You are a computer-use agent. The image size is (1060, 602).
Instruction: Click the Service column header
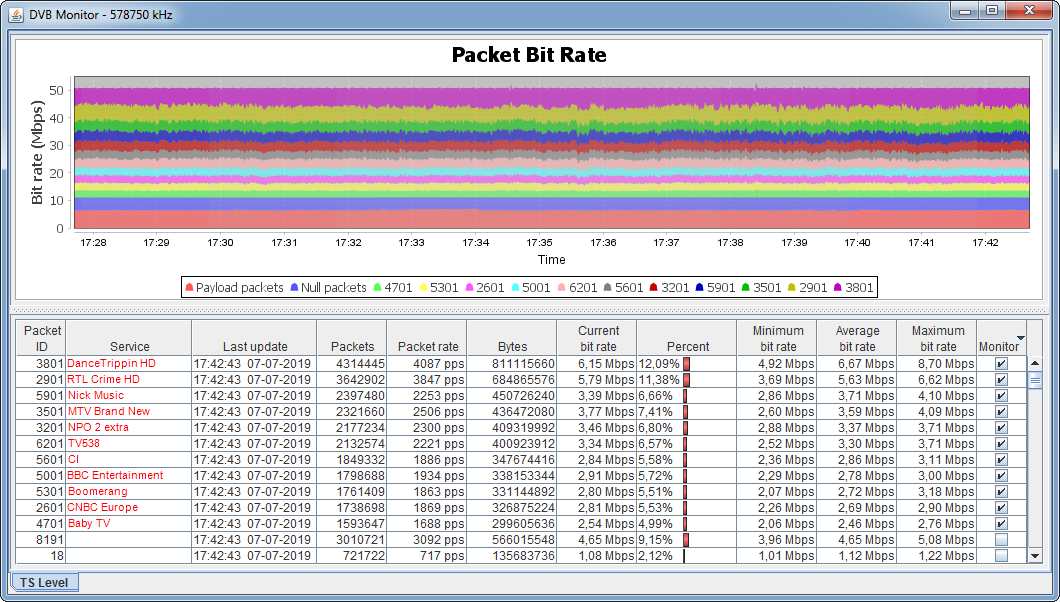129,346
